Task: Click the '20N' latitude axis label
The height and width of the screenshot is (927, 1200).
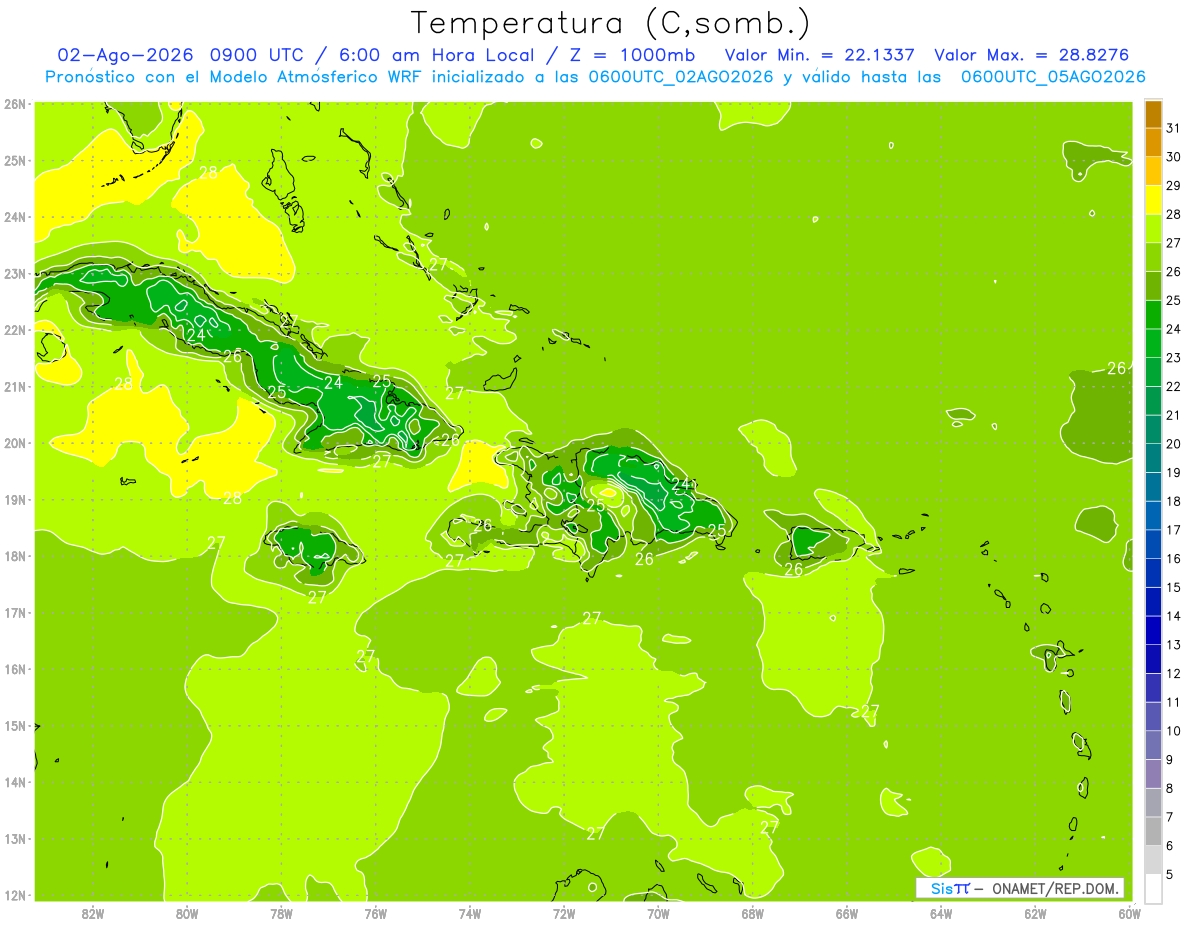Action: [x=15, y=443]
